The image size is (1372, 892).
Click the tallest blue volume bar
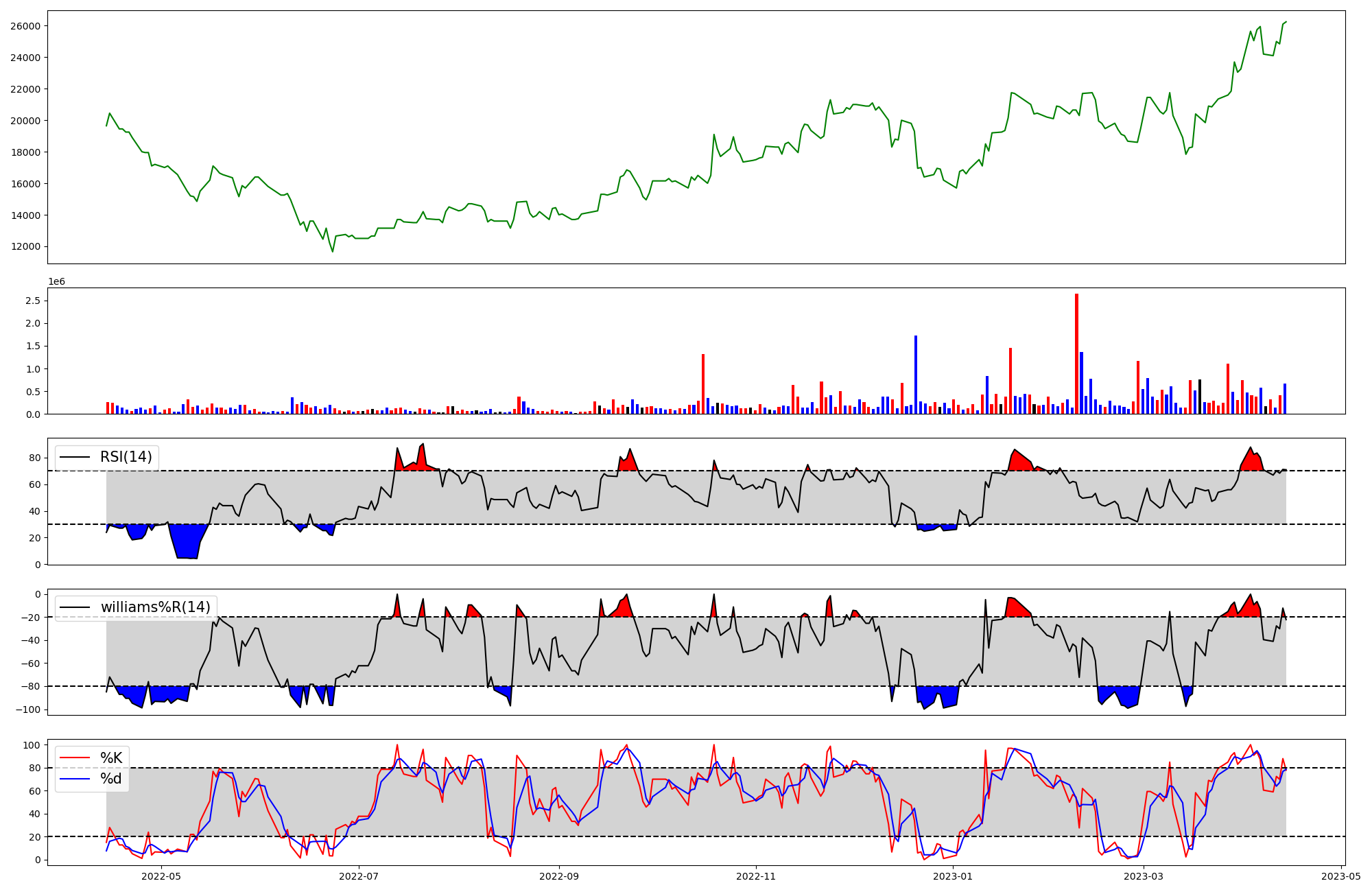[x=916, y=375]
